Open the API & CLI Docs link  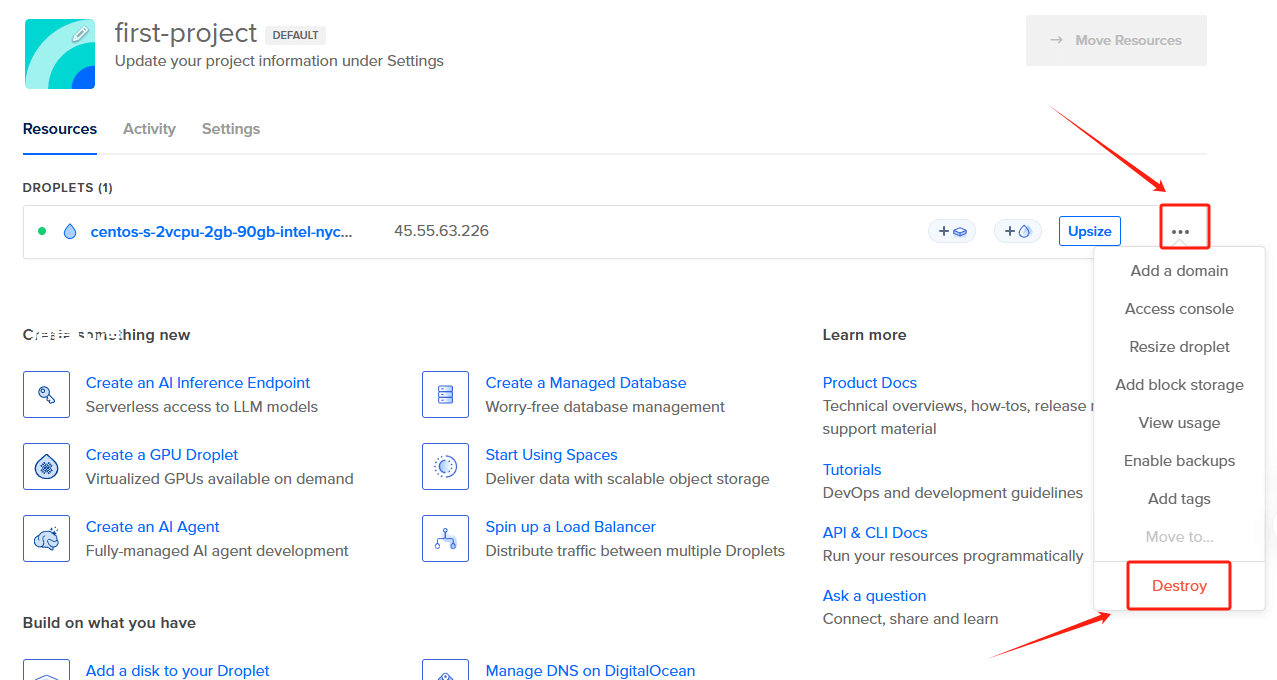875,533
